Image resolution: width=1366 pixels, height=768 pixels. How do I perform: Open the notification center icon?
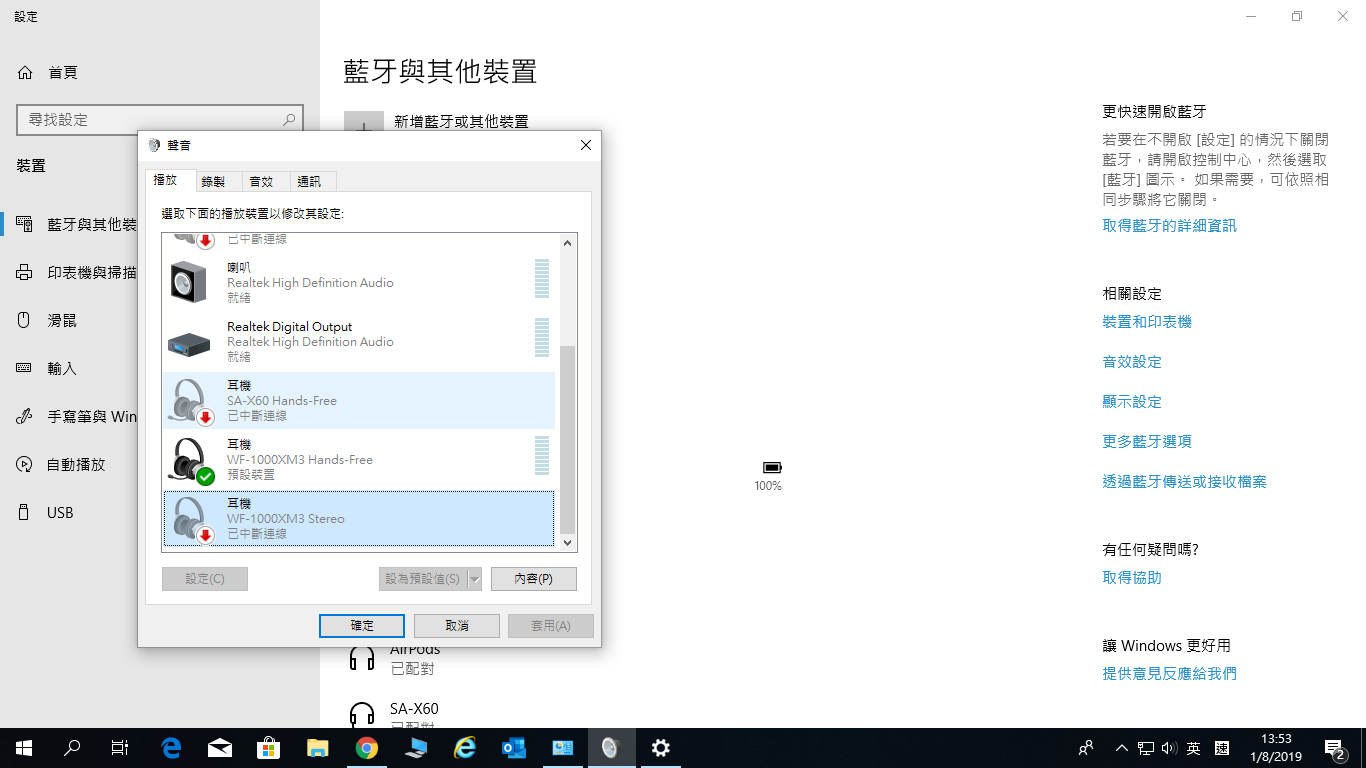coord(1334,748)
